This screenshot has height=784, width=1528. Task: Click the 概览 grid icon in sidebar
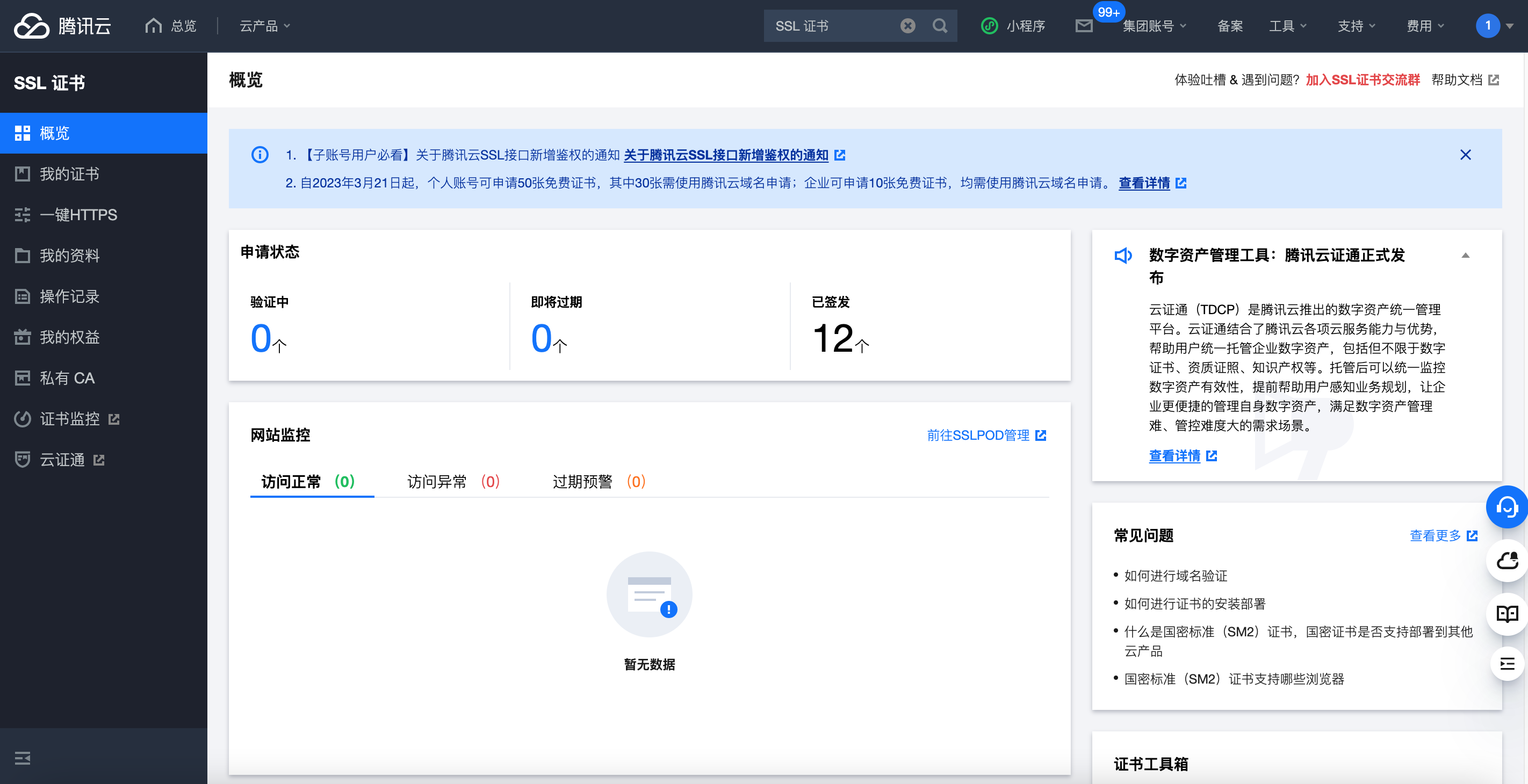[23, 133]
